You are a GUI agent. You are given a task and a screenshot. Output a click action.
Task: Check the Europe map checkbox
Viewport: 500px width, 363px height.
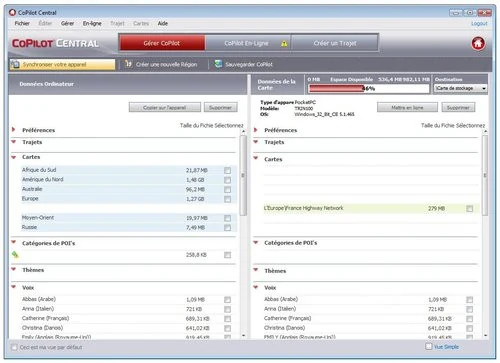227,199
